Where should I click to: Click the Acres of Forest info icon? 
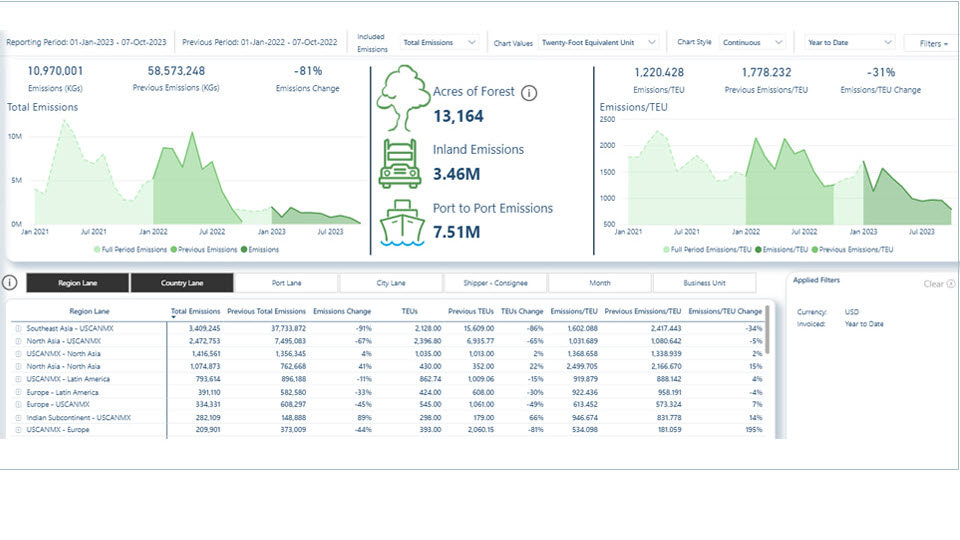coord(529,93)
